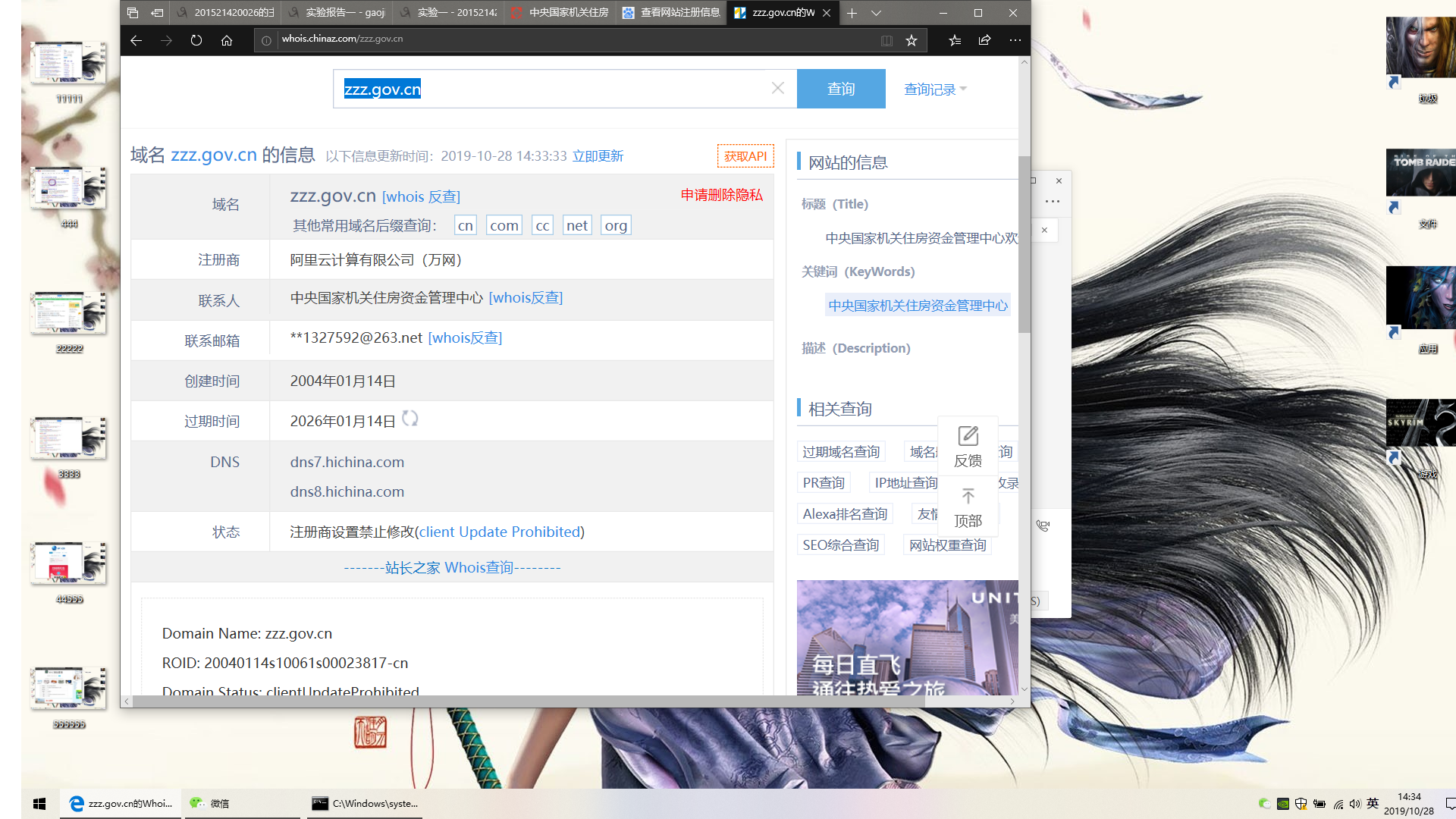This screenshot has width=1456, height=819.
Task: Click the share page icon
Action: click(x=984, y=40)
